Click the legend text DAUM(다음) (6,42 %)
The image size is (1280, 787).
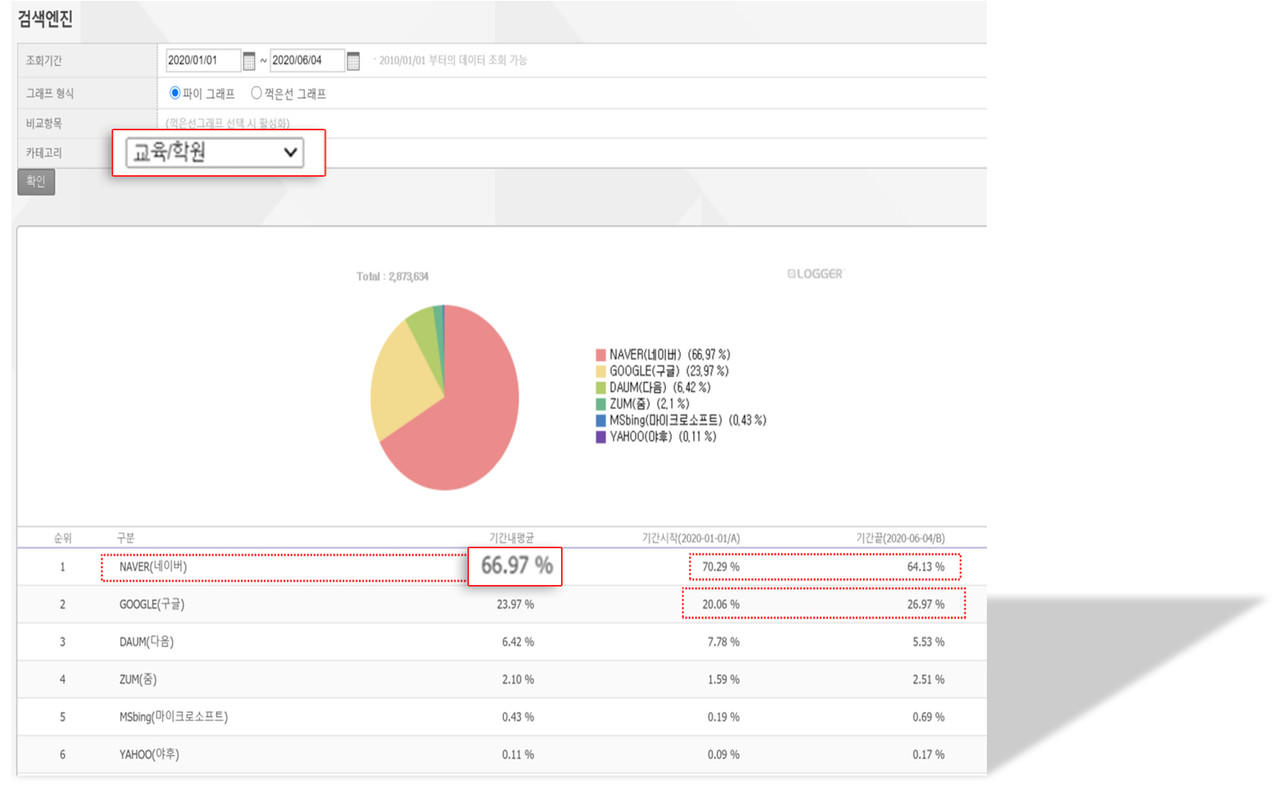(x=659, y=388)
